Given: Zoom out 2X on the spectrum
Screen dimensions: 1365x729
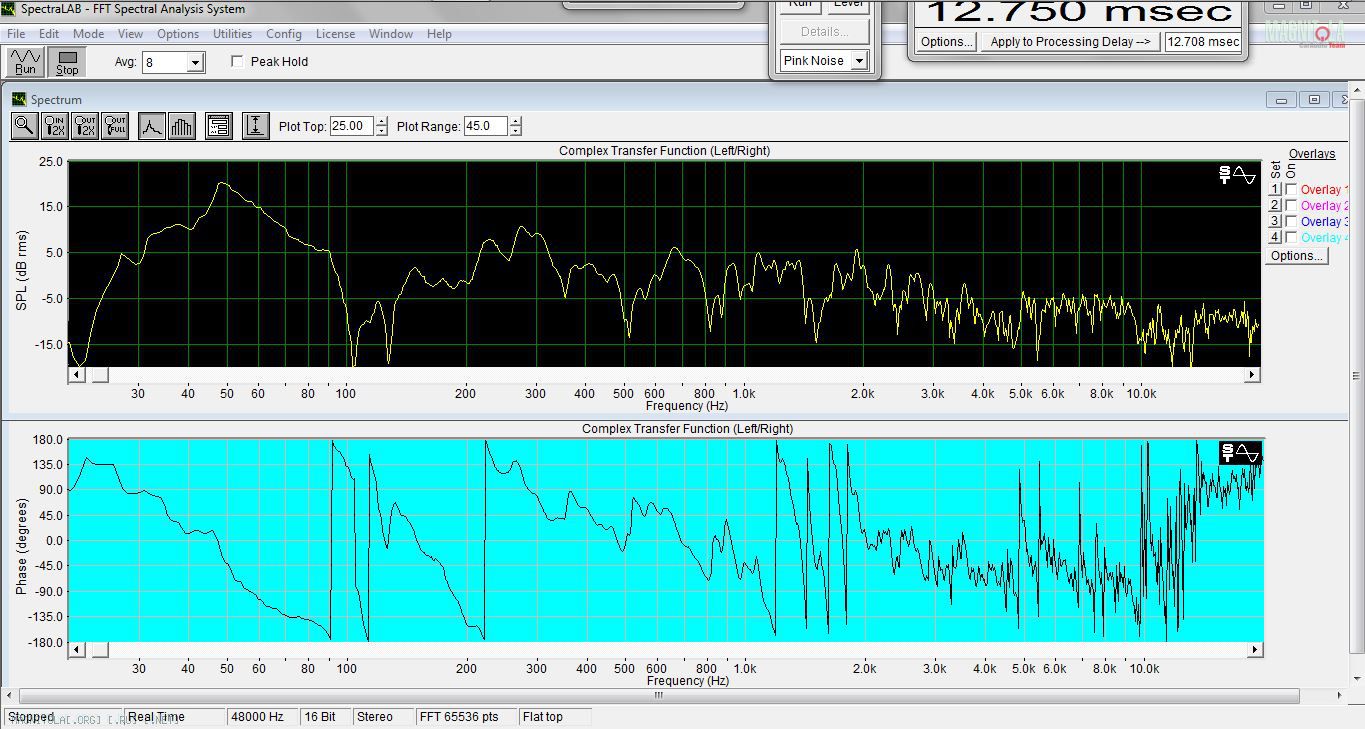Looking at the screenshot, I should click(x=85, y=126).
